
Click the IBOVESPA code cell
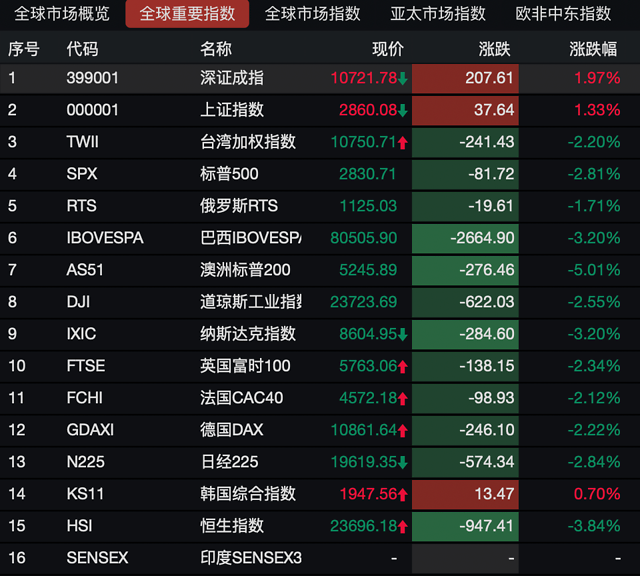click(105, 238)
